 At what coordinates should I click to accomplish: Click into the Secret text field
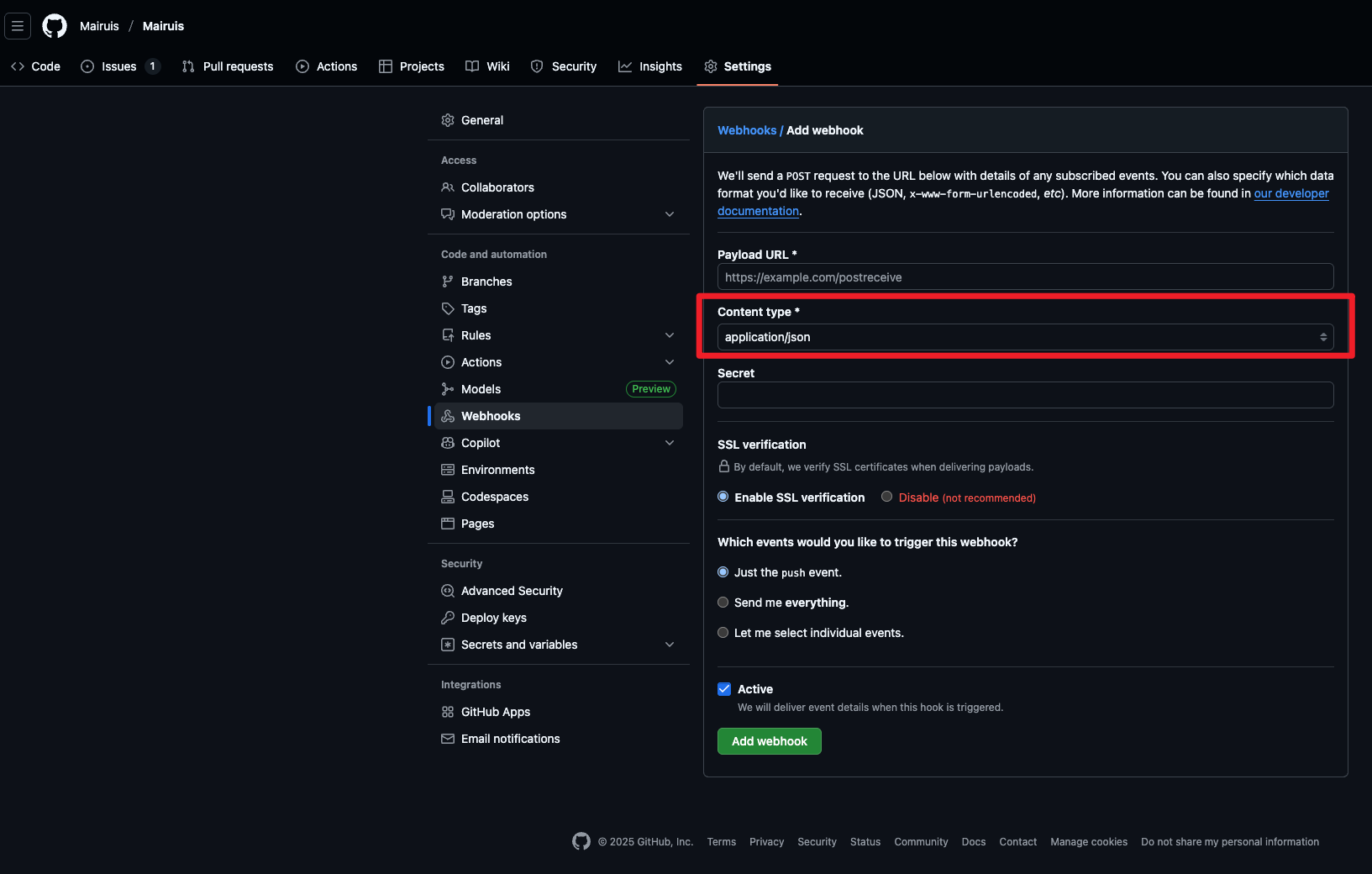[1025, 395]
